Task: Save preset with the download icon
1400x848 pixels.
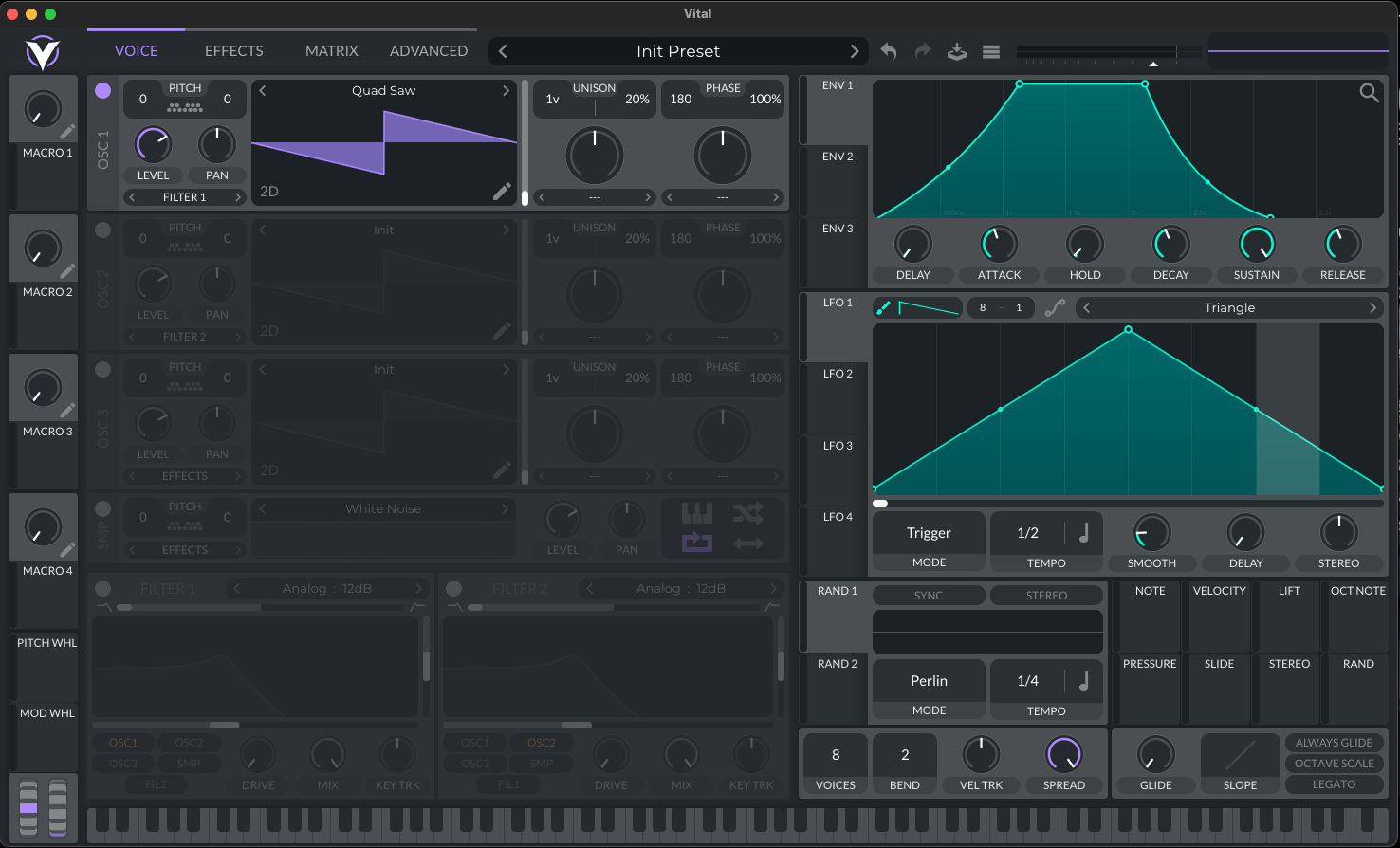Action: click(x=957, y=51)
